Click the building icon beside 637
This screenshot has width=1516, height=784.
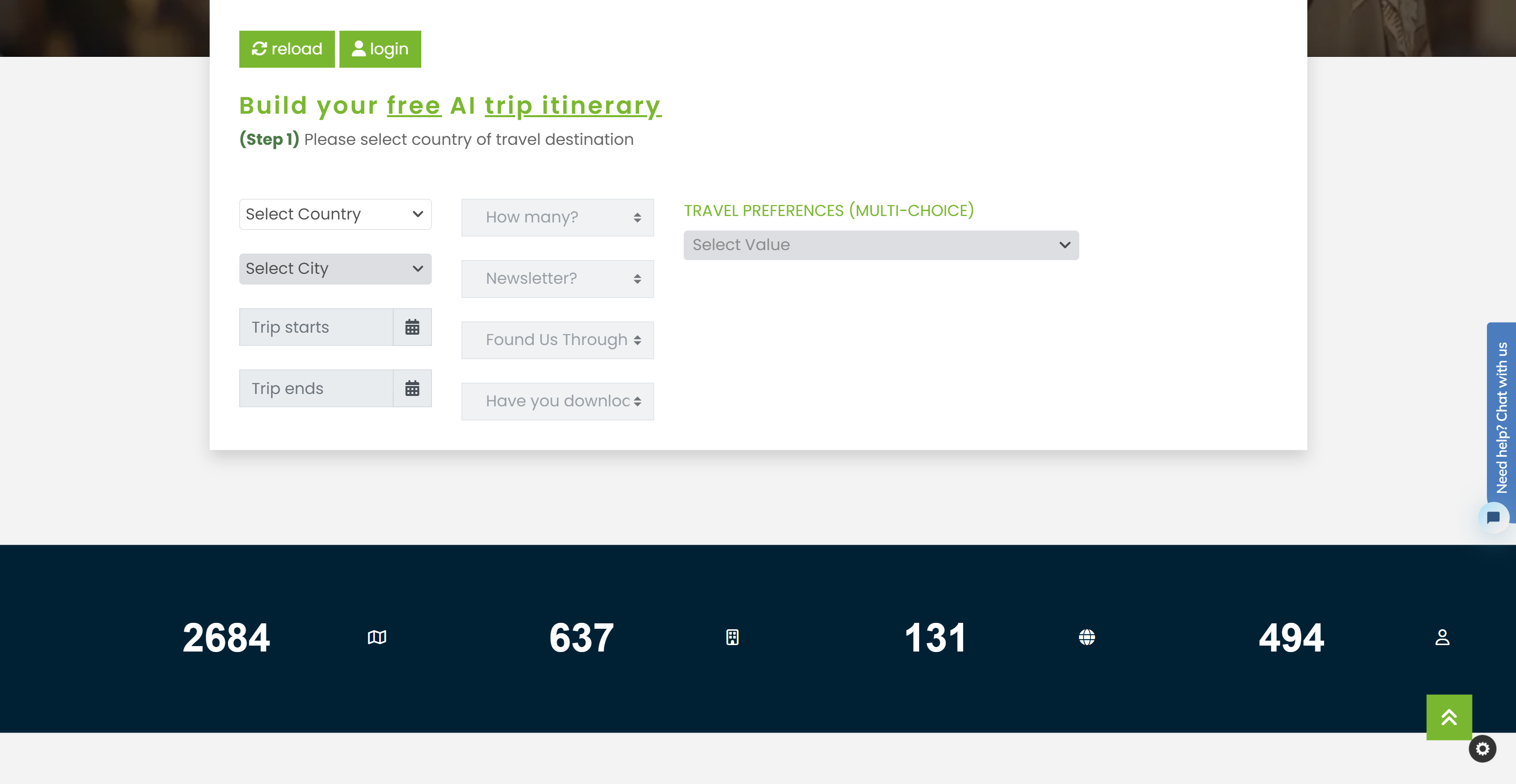click(x=732, y=637)
